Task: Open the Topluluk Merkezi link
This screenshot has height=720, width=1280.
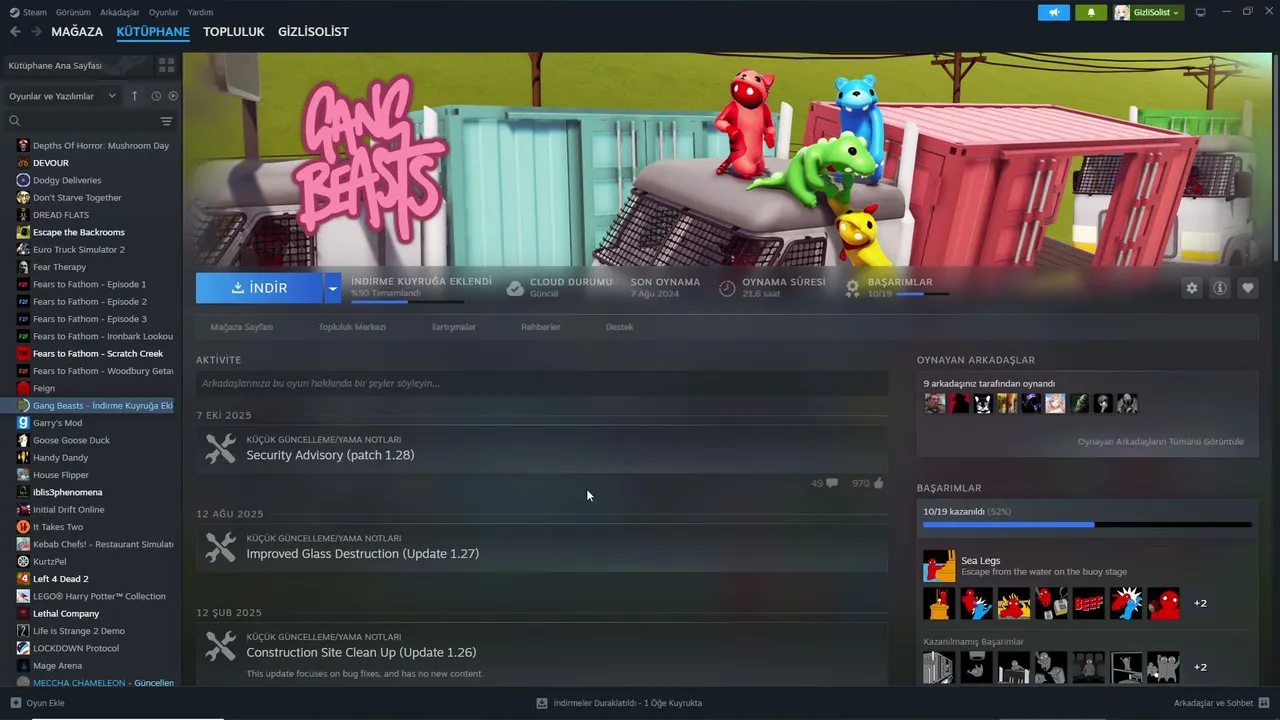Action: [352, 327]
